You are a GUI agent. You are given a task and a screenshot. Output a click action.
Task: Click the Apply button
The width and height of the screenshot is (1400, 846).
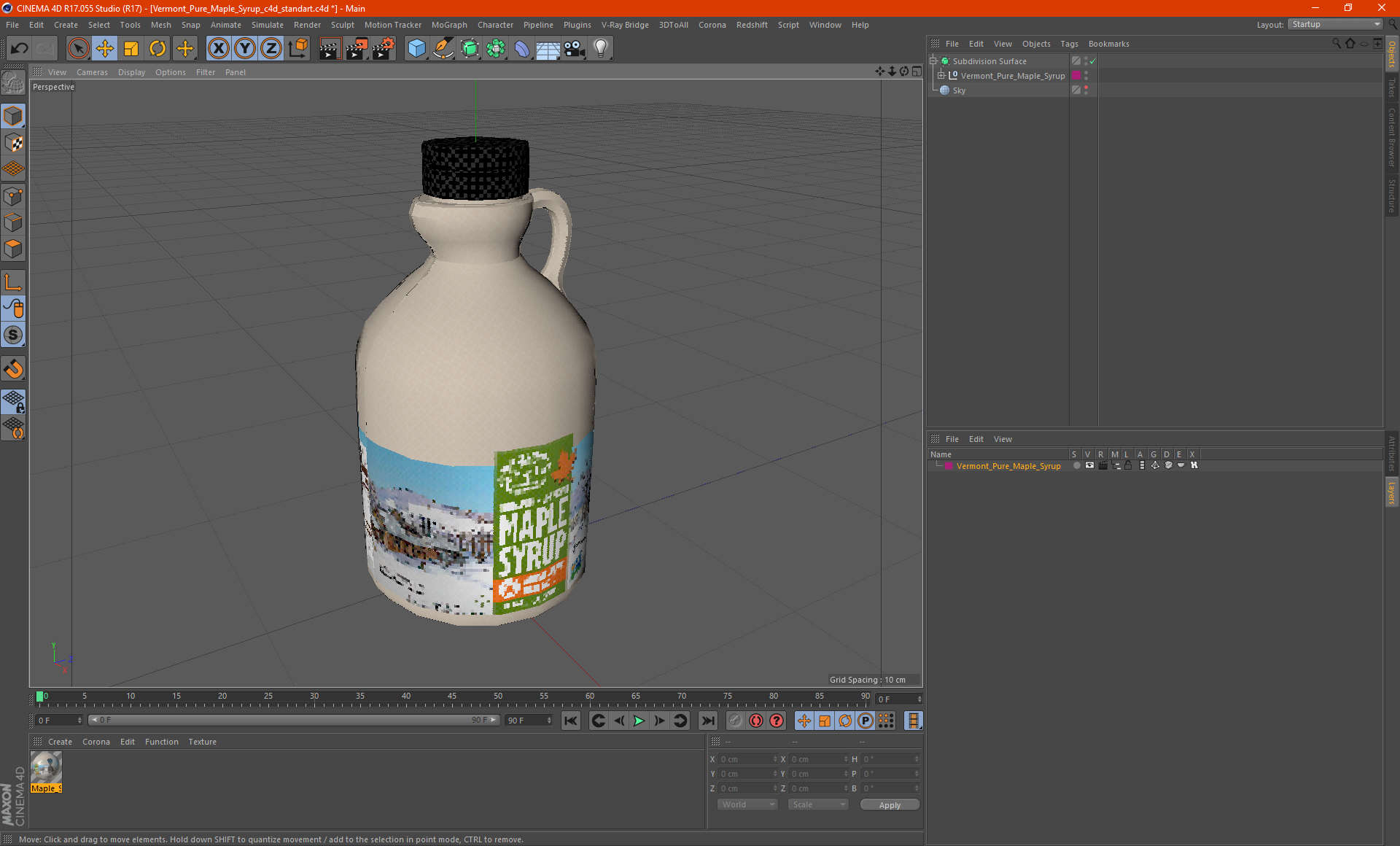890,805
